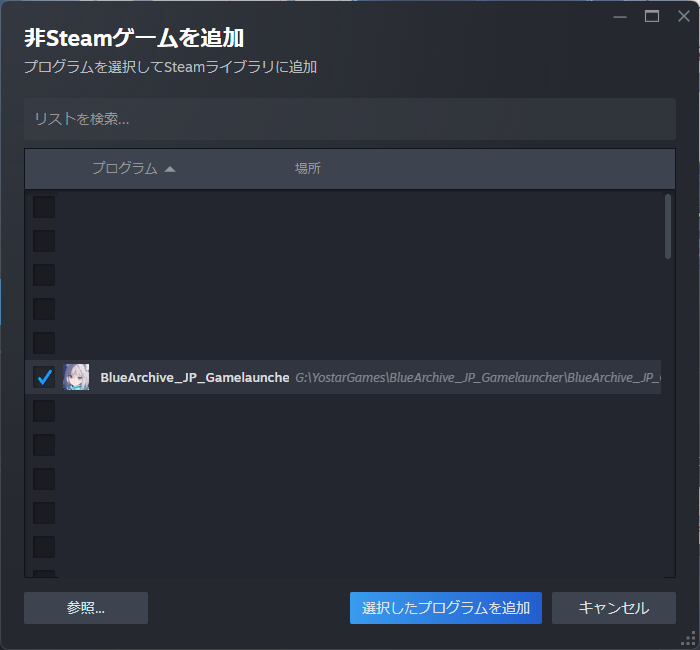The image size is (700, 650).
Task: Click the list's vertical scrollbar thumb
Action: pyautogui.click(x=668, y=226)
